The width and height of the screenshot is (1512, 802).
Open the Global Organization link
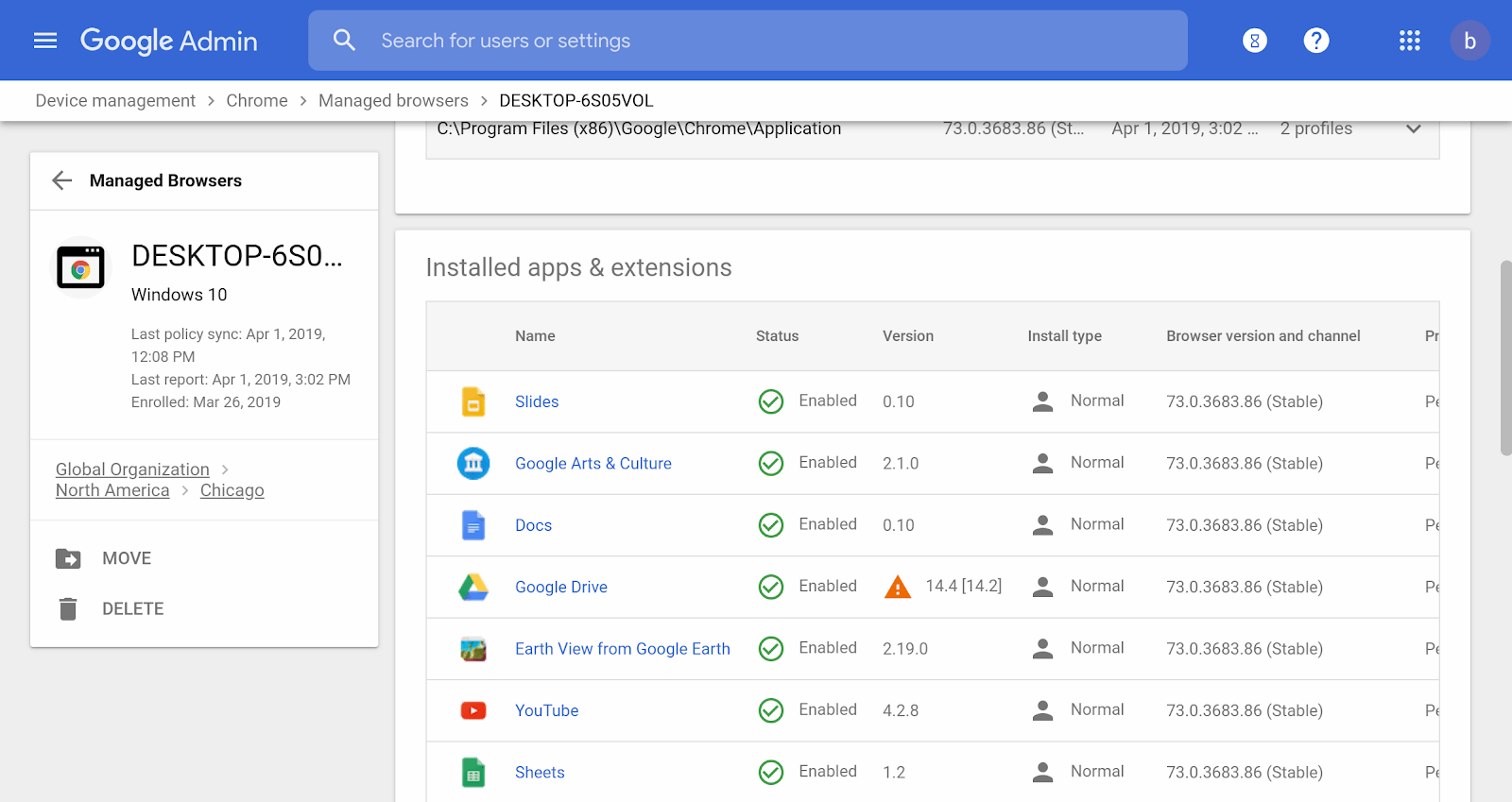coord(132,469)
